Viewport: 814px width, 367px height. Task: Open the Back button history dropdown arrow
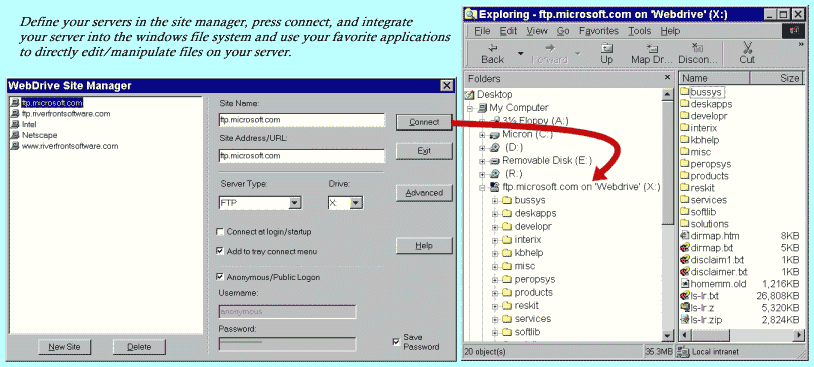click(520, 53)
